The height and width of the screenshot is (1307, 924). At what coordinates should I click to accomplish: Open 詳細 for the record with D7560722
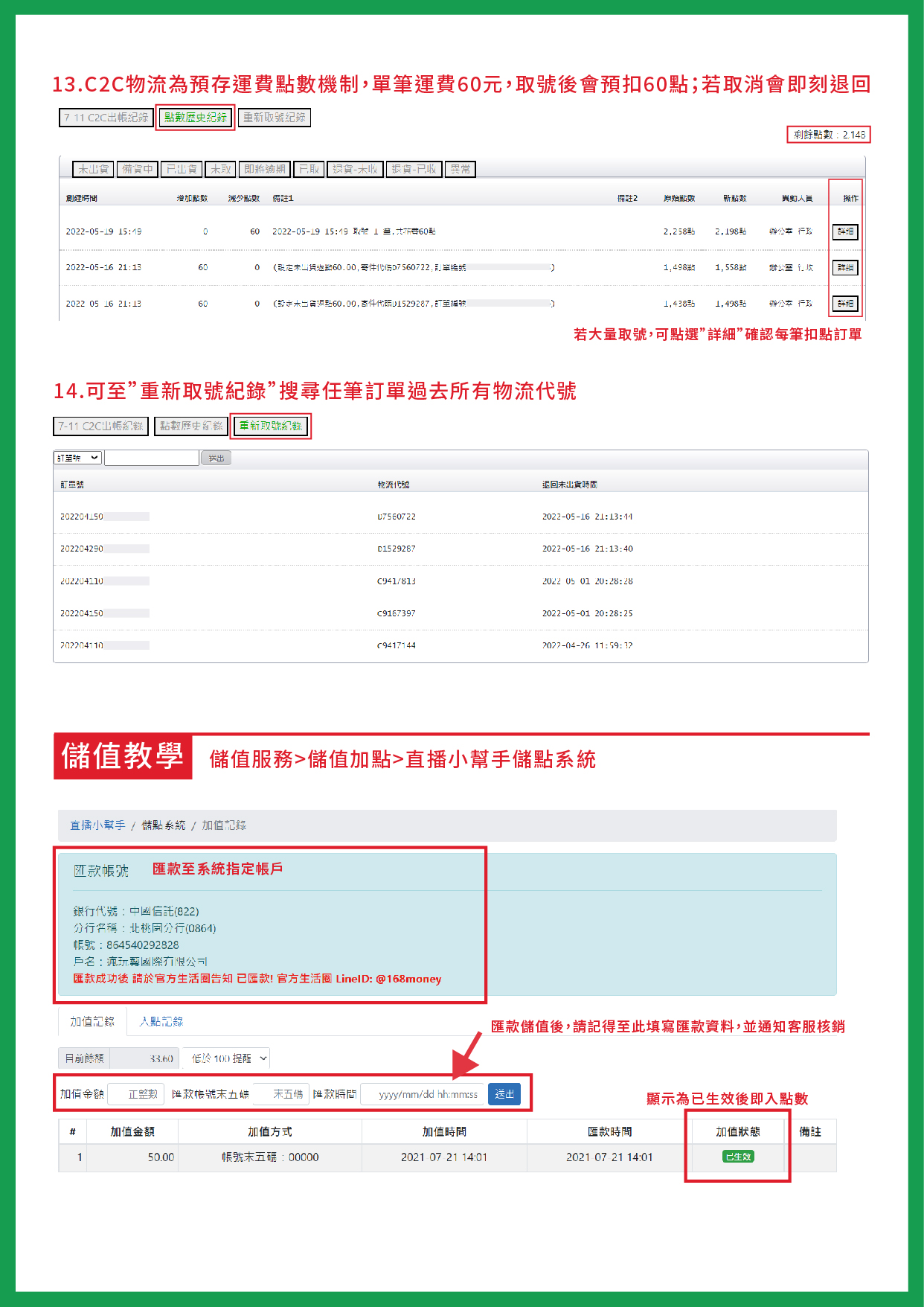coord(845,267)
